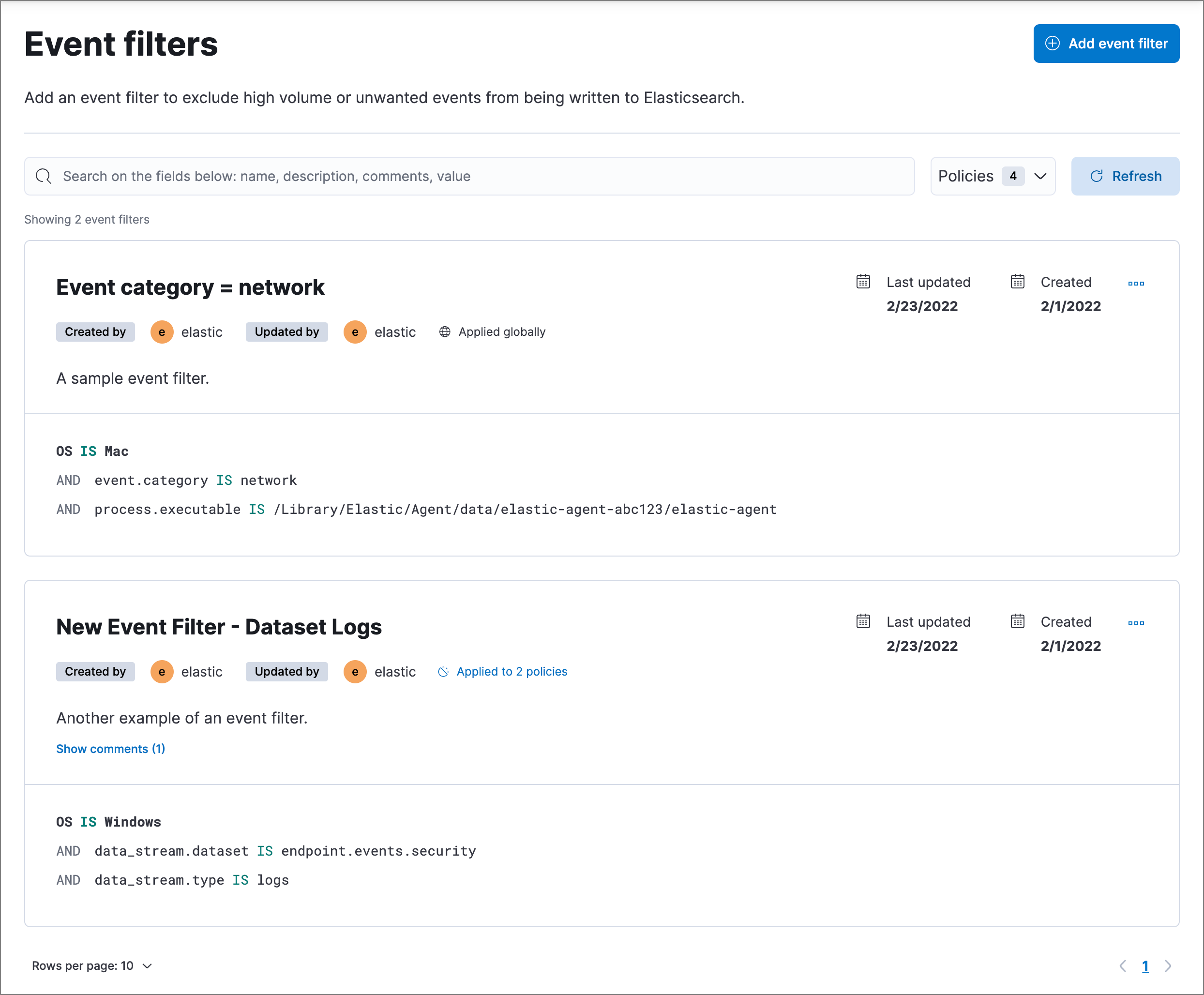Click the Add event filter button
This screenshot has height=995, width=1204.
1106,43
